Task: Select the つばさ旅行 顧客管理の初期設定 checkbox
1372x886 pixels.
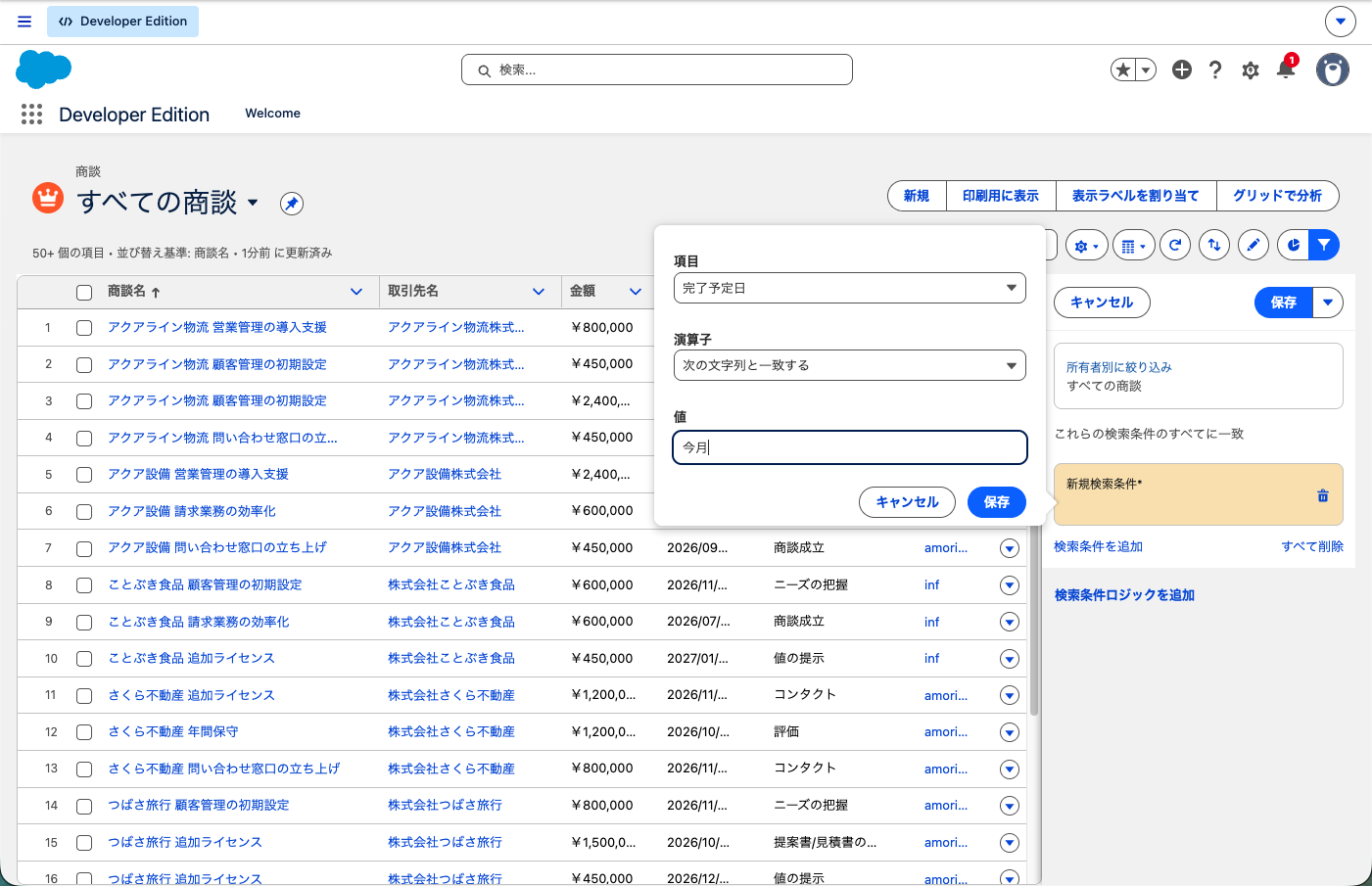Action: pos(84,806)
